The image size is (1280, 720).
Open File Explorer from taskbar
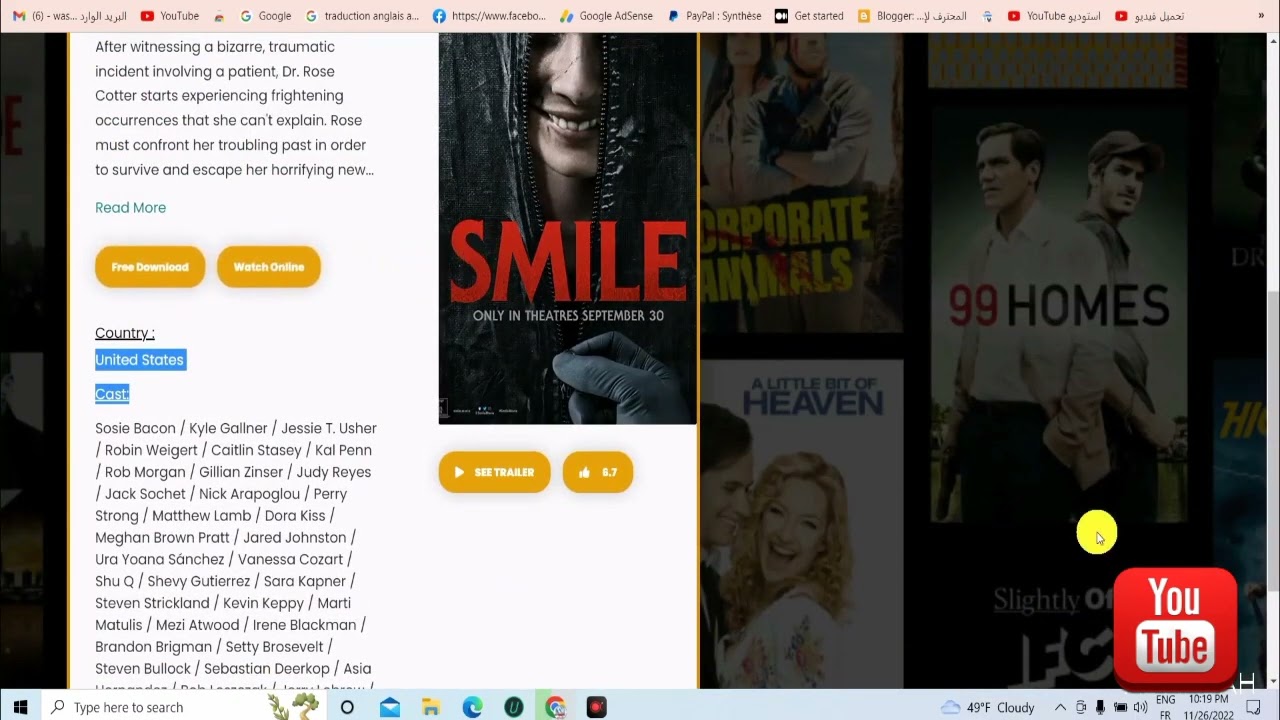(431, 707)
